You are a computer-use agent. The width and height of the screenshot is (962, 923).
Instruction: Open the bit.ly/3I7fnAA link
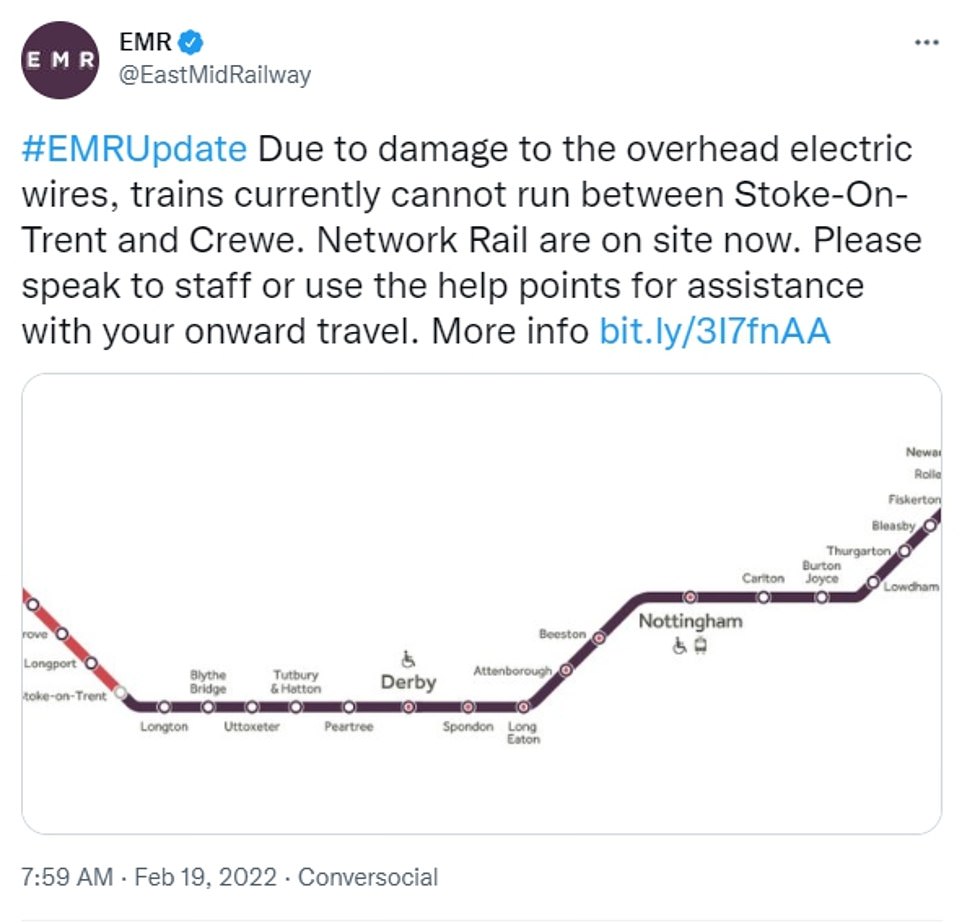click(x=715, y=331)
